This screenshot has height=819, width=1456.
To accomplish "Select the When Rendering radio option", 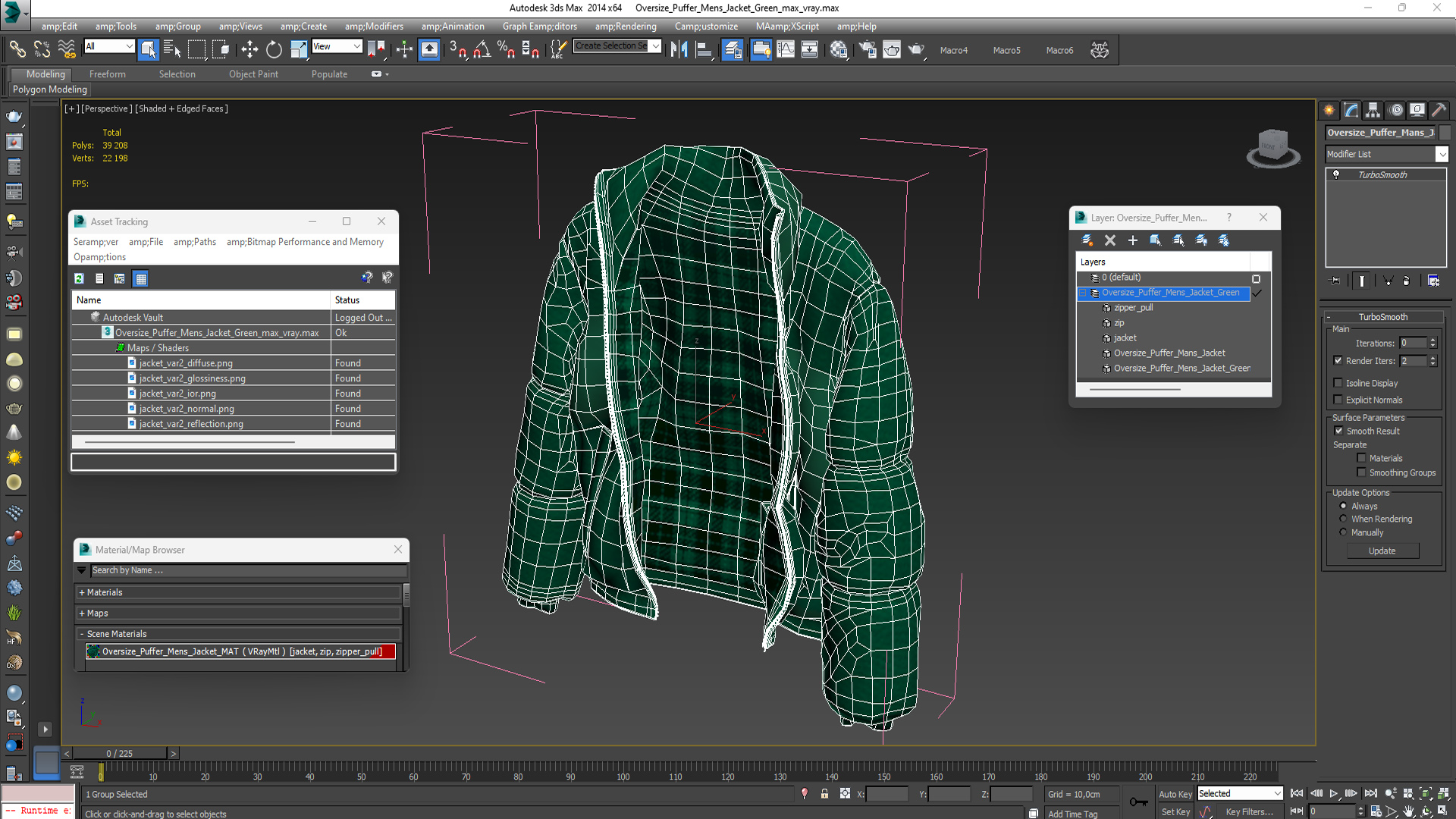I will (1343, 519).
